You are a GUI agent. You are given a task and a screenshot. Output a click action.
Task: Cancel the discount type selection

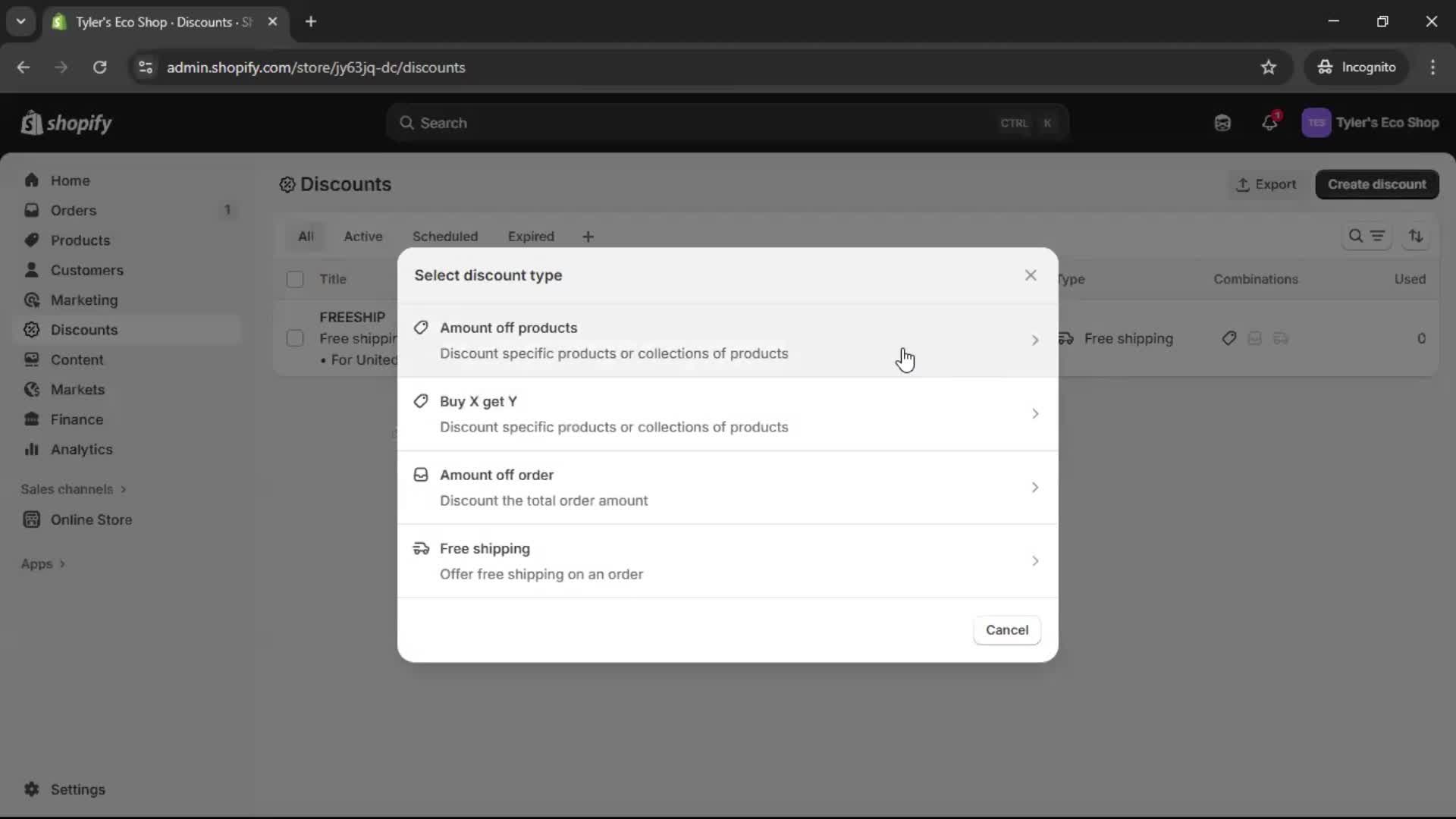tap(1006, 629)
